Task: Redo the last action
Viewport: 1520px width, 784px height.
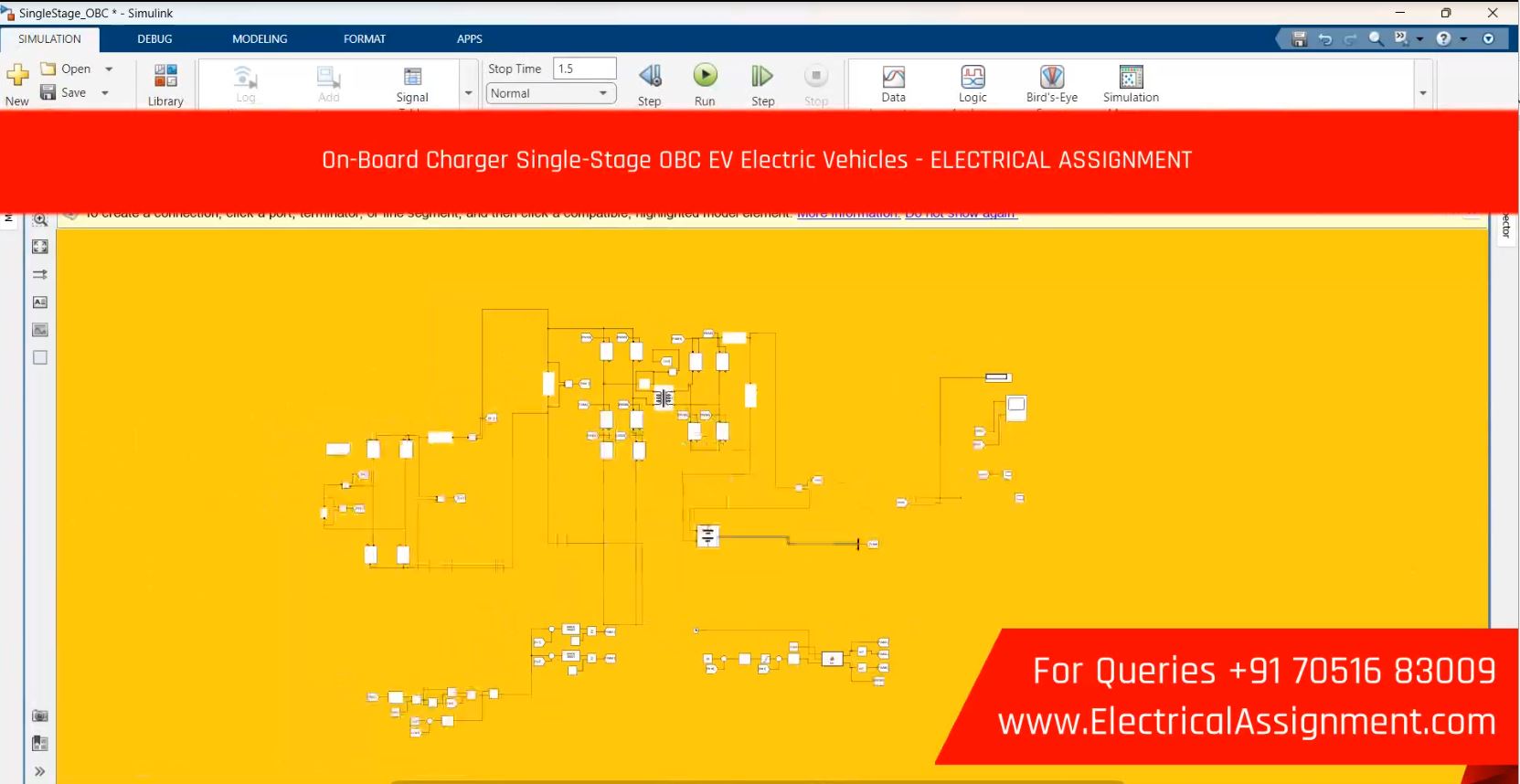Action: (1350, 38)
